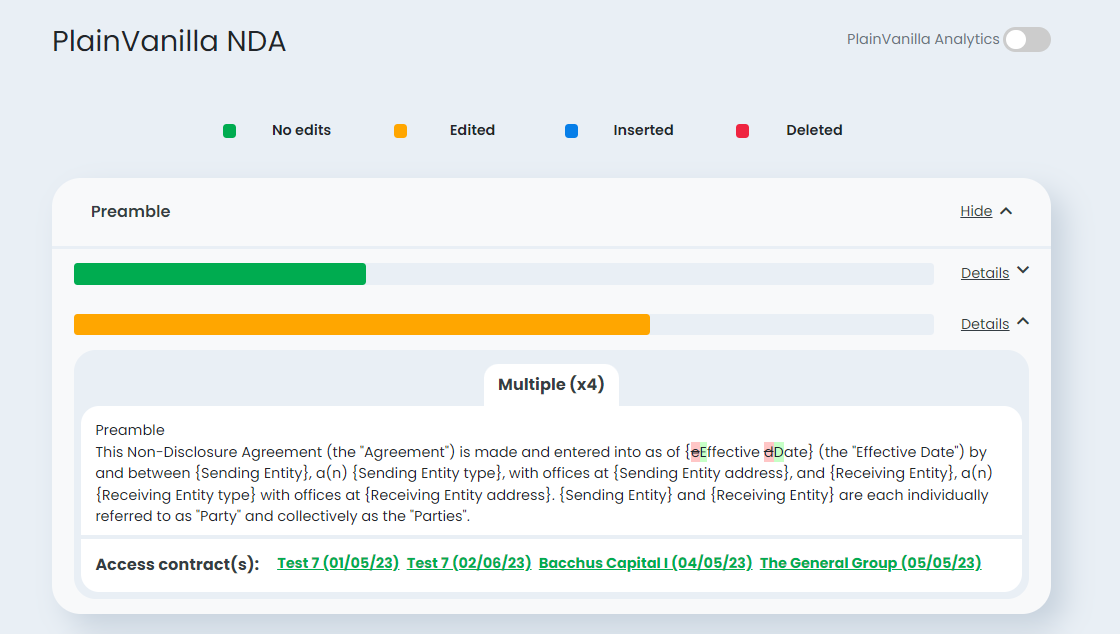Viewport: 1120px width, 634px height.
Task: Click the orange Edited progress bar
Action: [361, 325]
